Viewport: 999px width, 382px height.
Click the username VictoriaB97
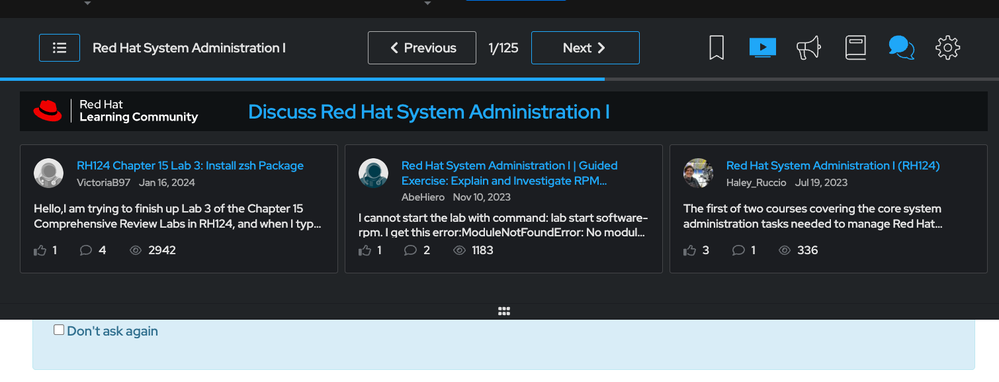104,183
